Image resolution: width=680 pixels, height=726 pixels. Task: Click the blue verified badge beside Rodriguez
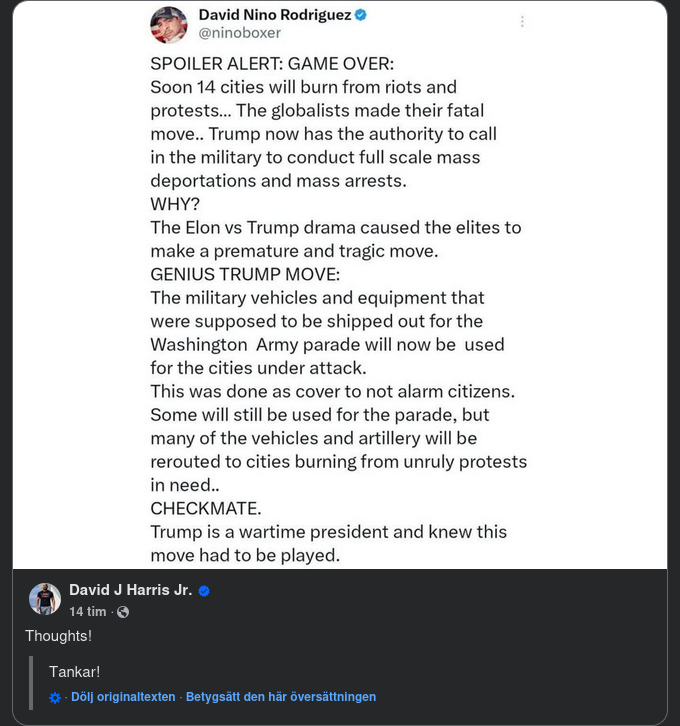point(361,15)
